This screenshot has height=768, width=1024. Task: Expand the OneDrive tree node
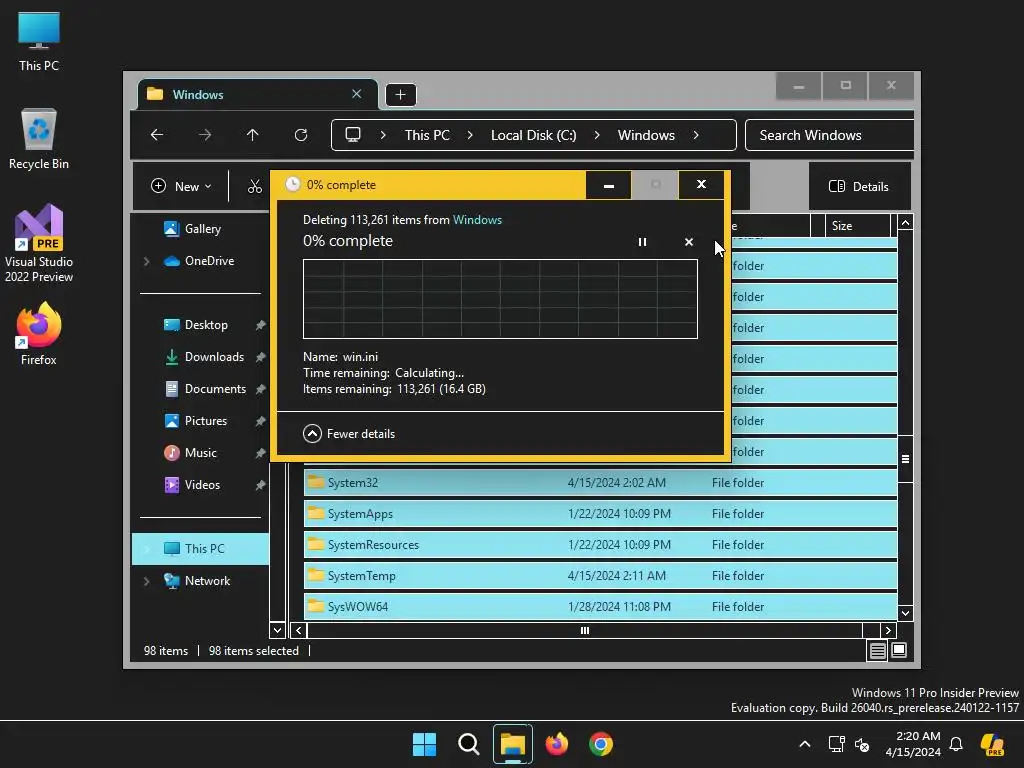tap(147, 261)
